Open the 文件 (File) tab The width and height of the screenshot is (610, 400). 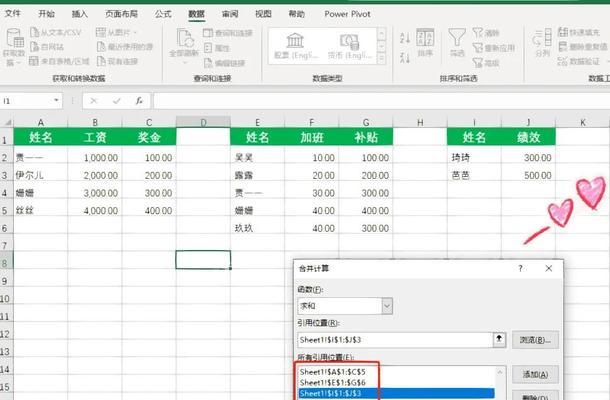(12, 14)
